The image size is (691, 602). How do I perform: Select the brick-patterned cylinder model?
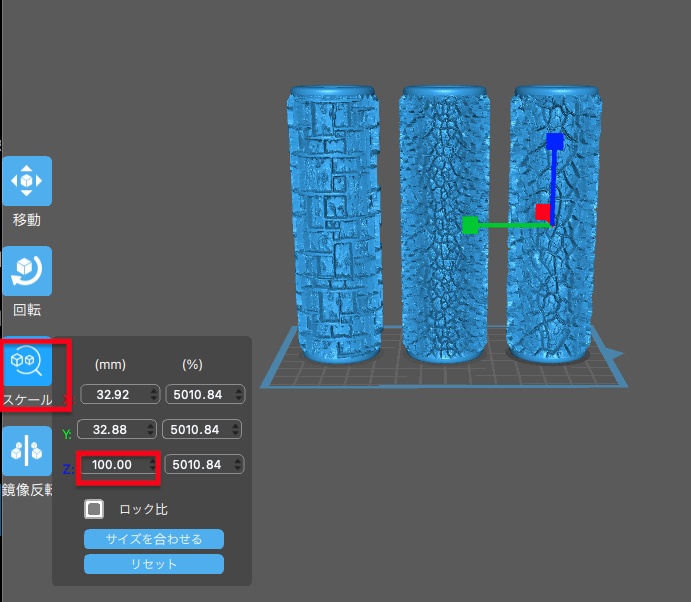click(x=335, y=225)
